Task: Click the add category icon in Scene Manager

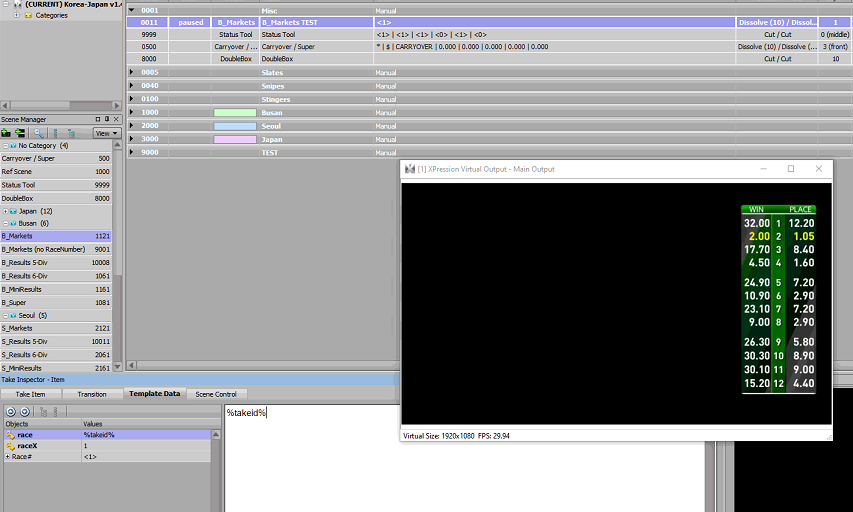Action: tap(20, 133)
